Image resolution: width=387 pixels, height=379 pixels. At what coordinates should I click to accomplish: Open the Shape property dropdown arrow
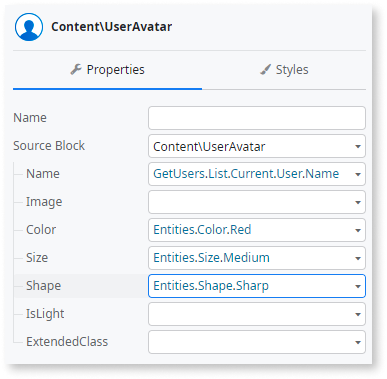pyautogui.click(x=358, y=286)
